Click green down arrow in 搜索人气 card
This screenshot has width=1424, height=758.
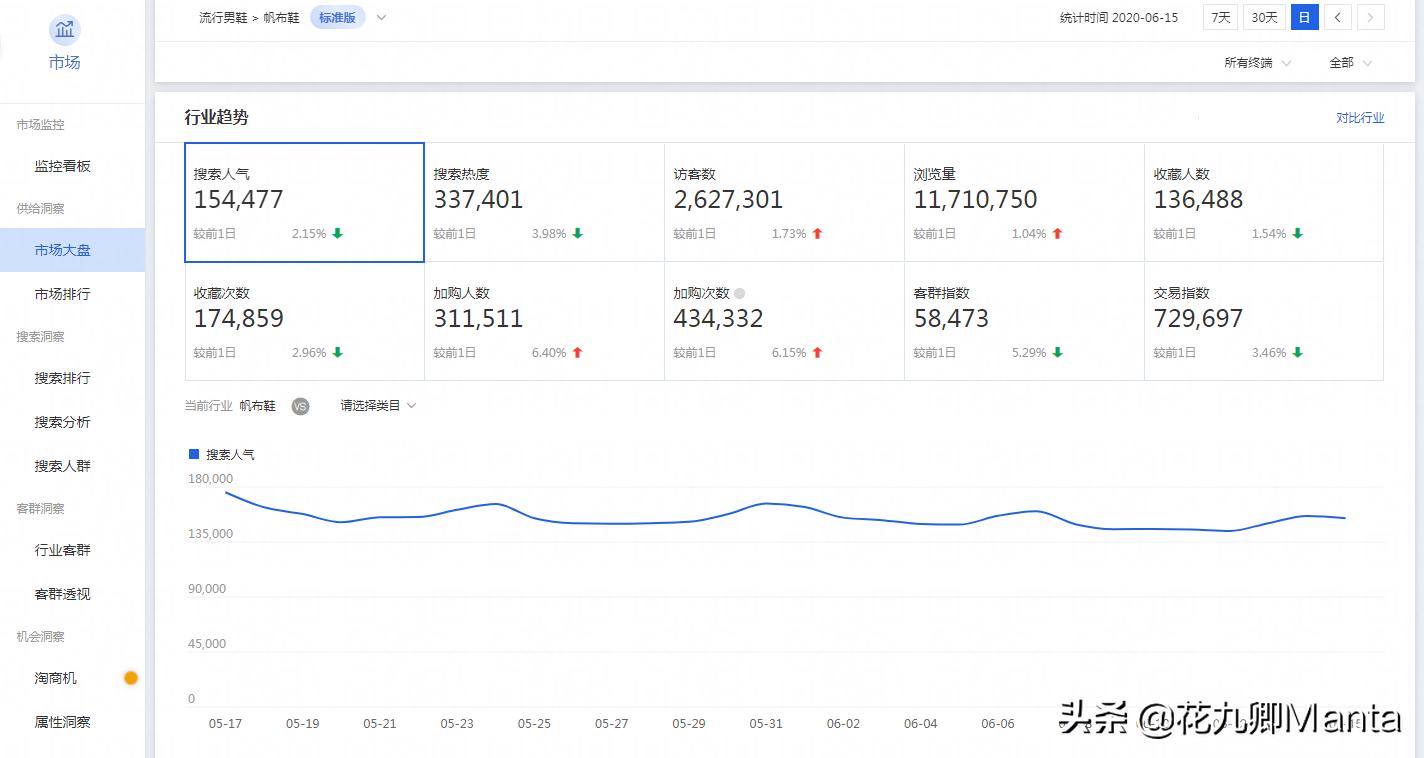338,234
